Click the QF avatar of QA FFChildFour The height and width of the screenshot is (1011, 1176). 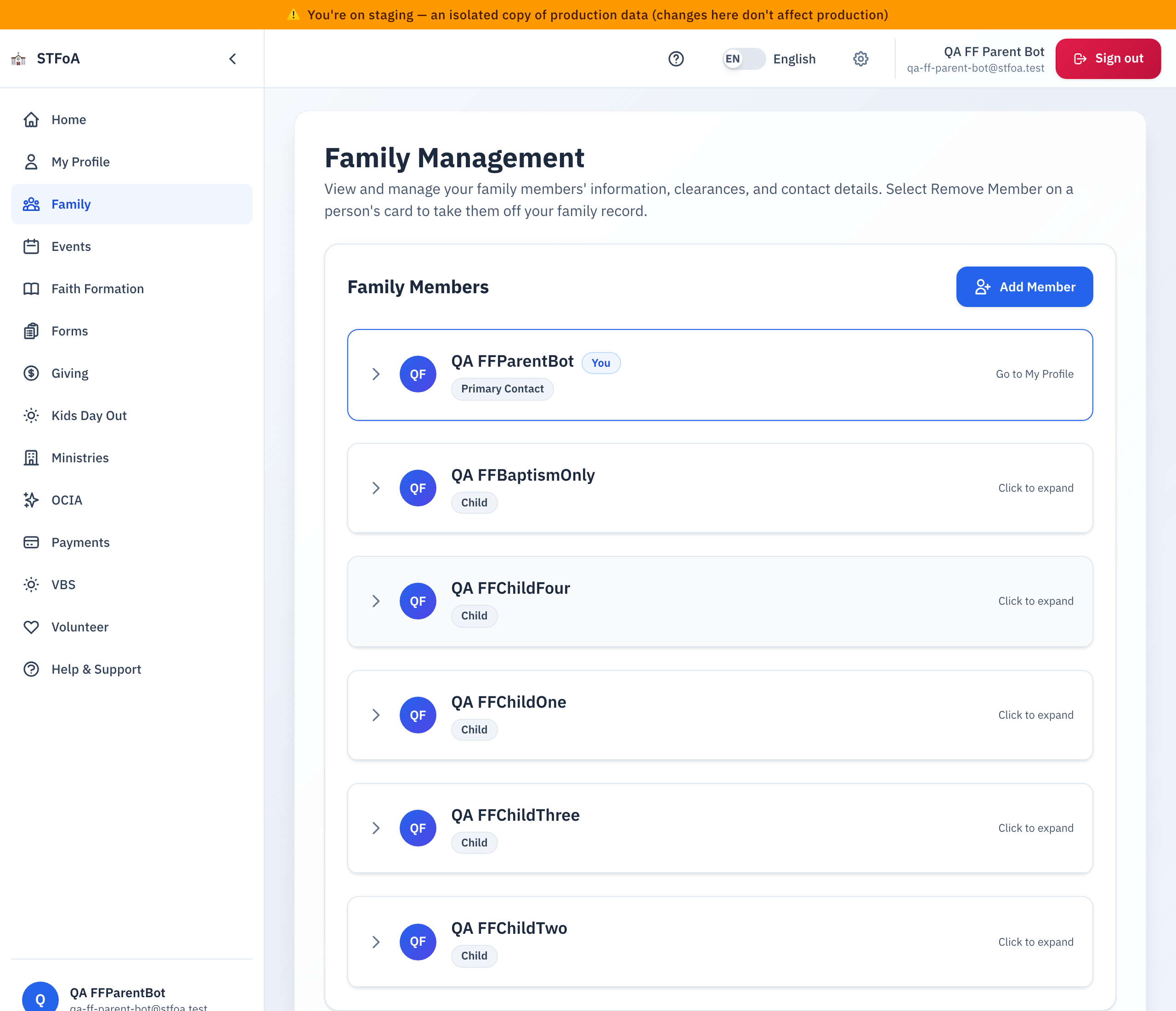tap(418, 601)
